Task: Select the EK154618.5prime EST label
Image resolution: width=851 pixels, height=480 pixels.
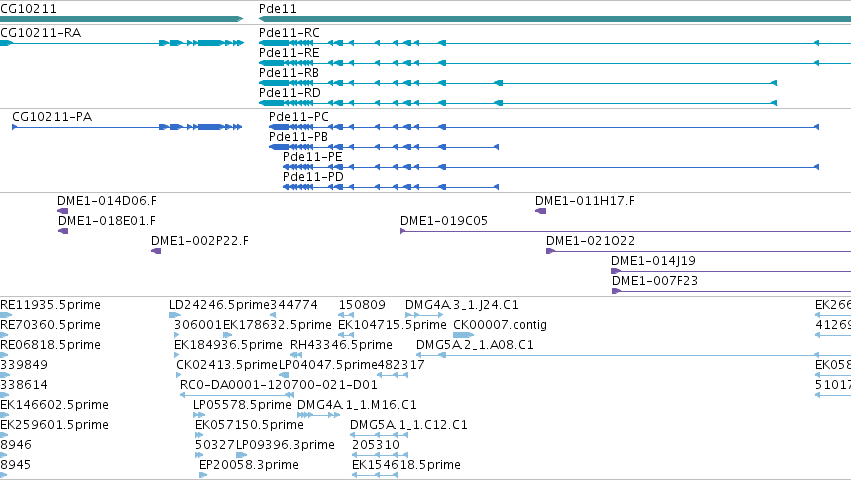Action: coord(407,465)
